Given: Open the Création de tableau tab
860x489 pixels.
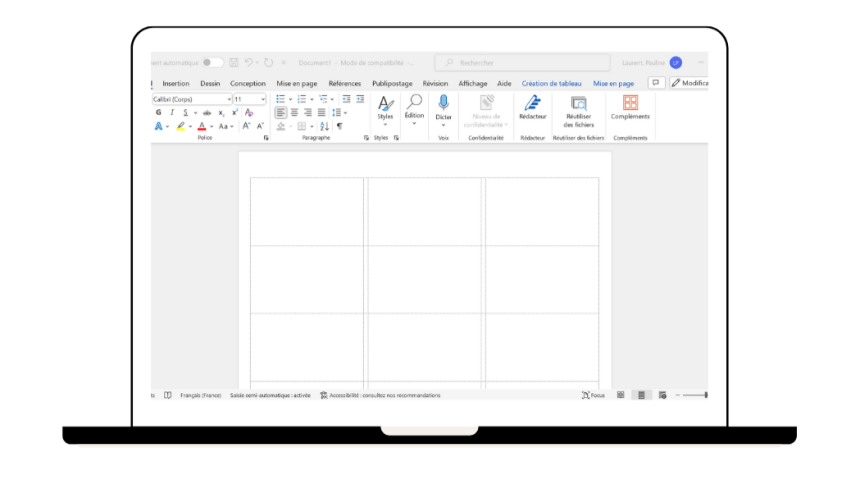Looking at the screenshot, I should pos(551,83).
